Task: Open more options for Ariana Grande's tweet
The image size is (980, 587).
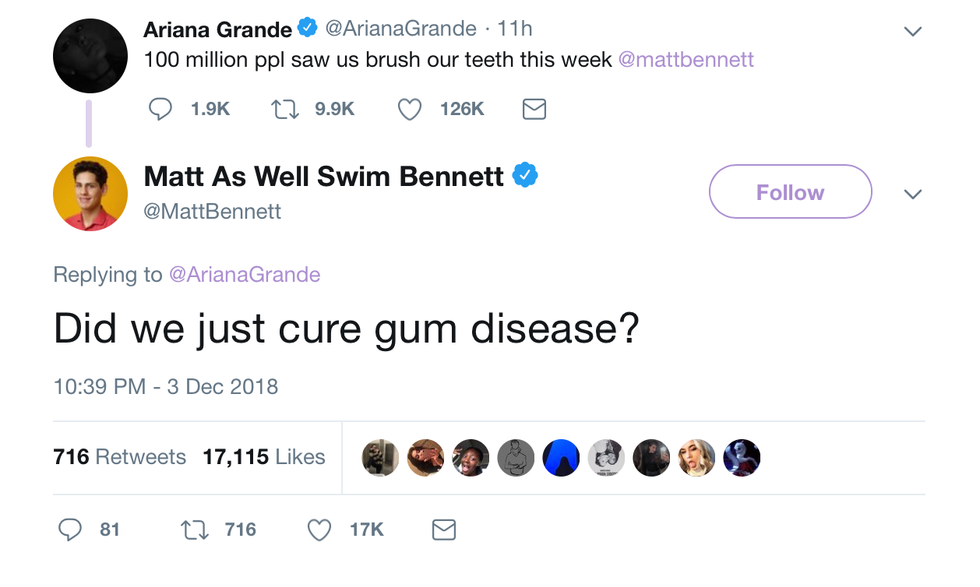Action: pos(912,32)
